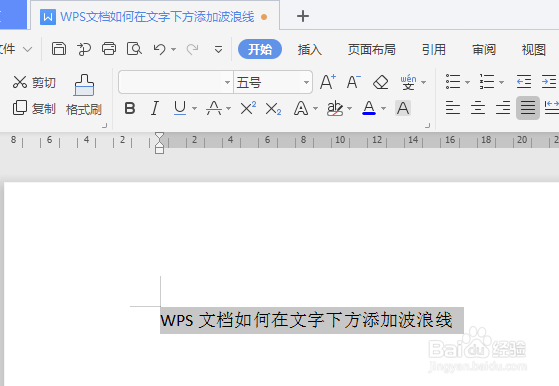The height and width of the screenshot is (386, 559).
Task: Click the strikethrough A icon
Action: (214, 108)
